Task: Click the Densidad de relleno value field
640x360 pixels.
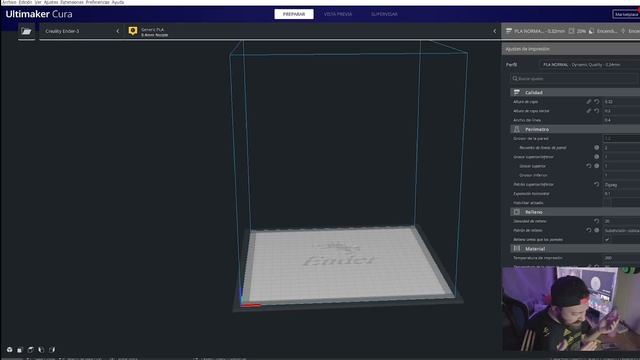Action: coord(622,221)
